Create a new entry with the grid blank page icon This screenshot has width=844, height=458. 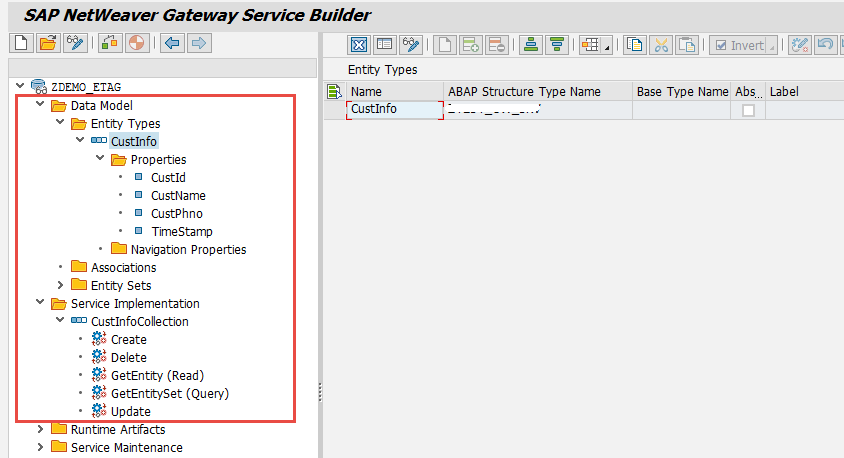445,45
